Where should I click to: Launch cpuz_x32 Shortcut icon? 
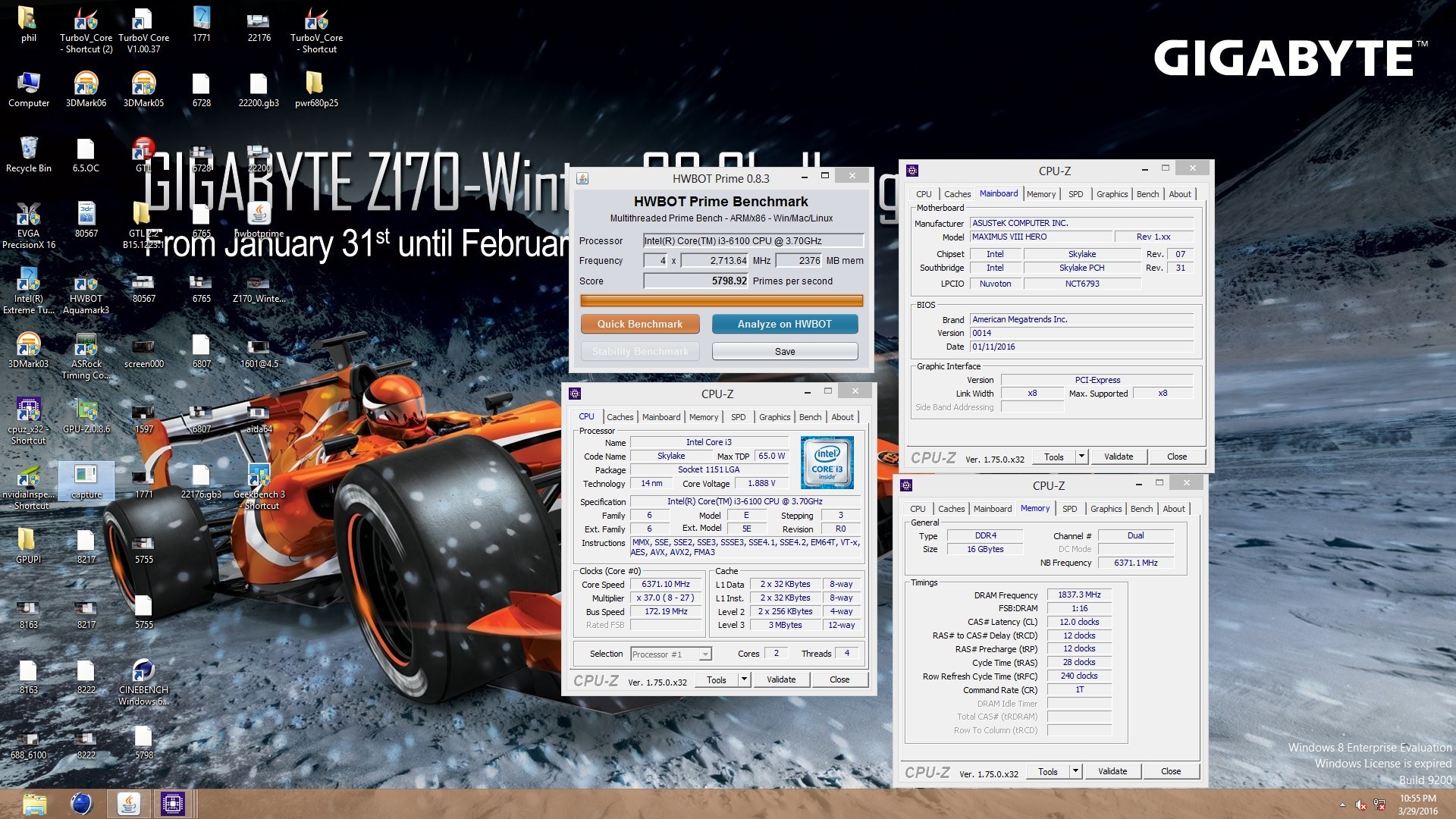[29, 422]
